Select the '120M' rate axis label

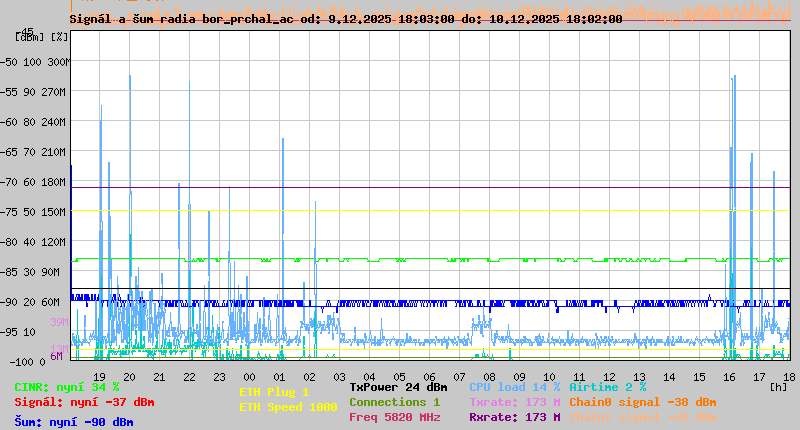click(54, 242)
